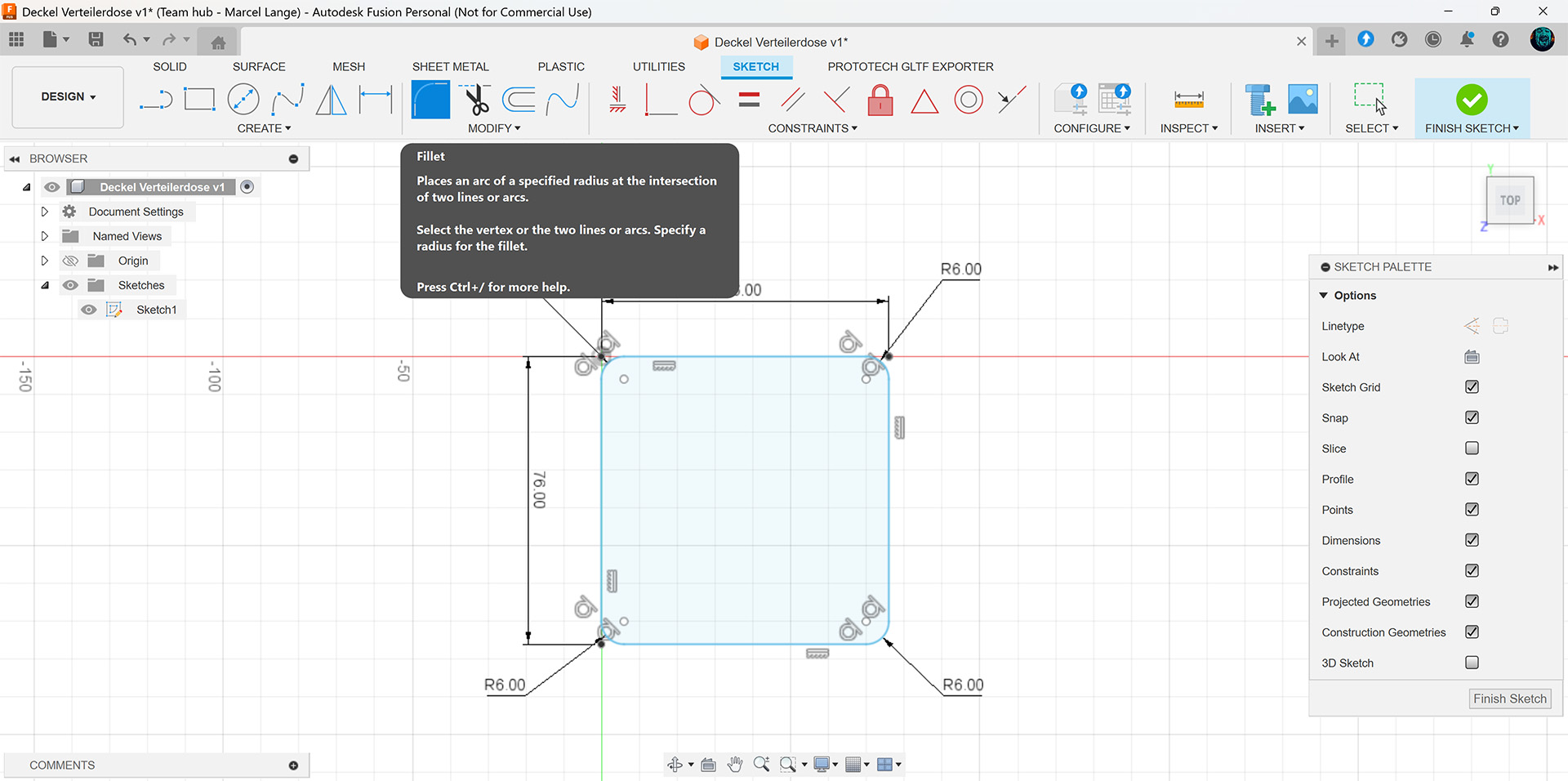Click the Look At icon in palette
This screenshot has height=781, width=1568.
tap(1472, 357)
